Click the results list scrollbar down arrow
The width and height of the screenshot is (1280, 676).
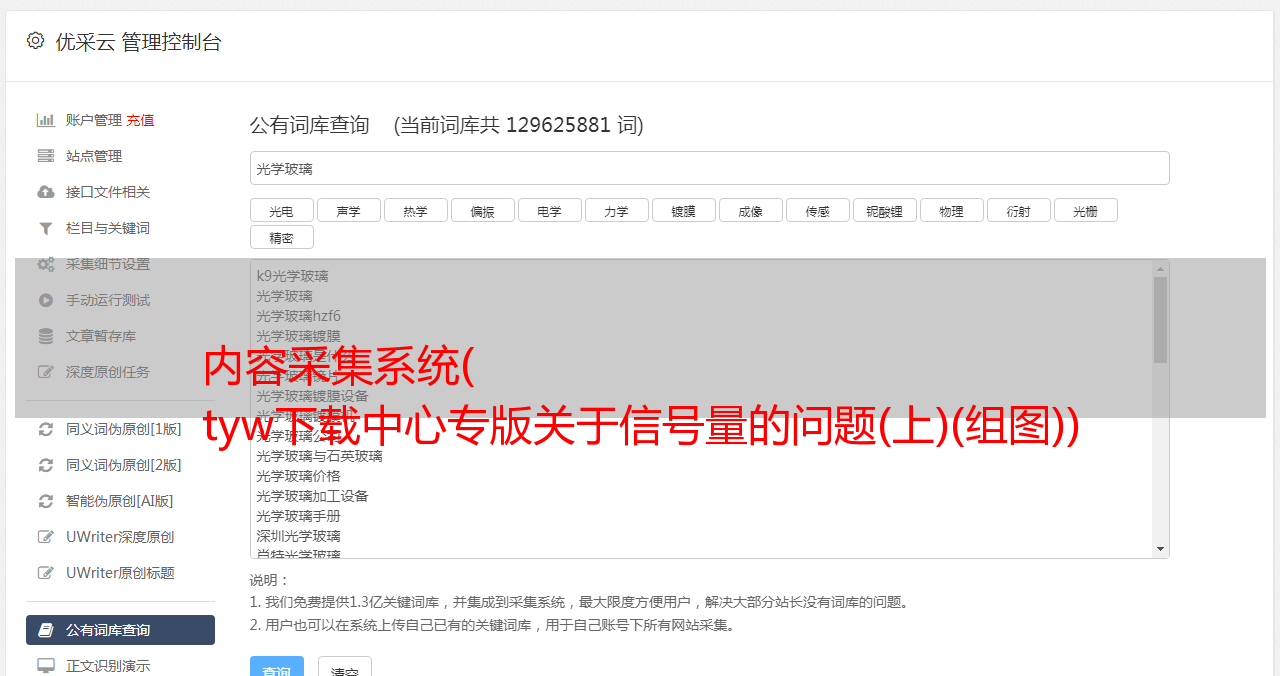pos(1160,549)
